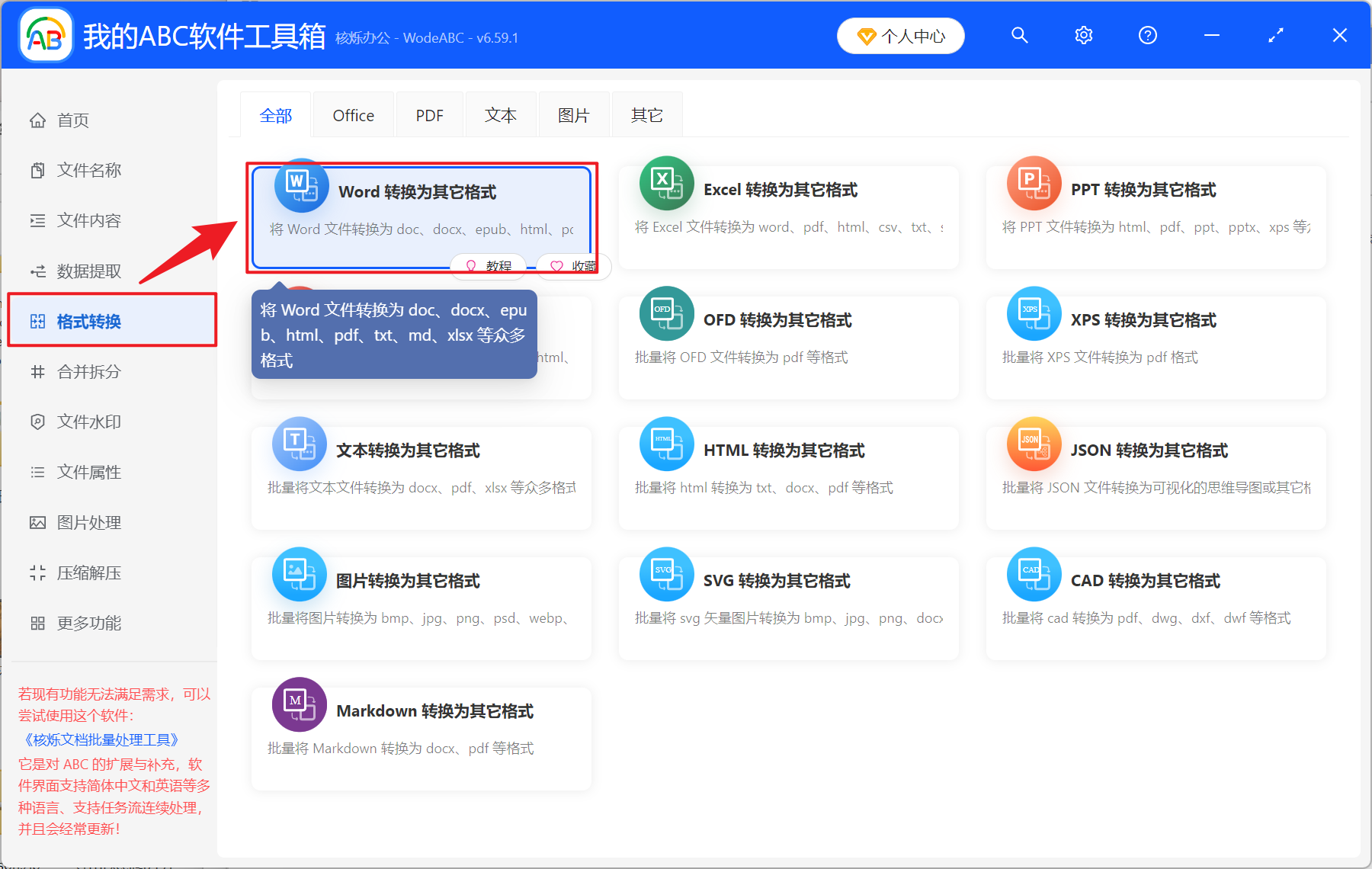The image size is (1372, 869).
Task: Open the JSON conversion tool icon
Action: click(1034, 444)
